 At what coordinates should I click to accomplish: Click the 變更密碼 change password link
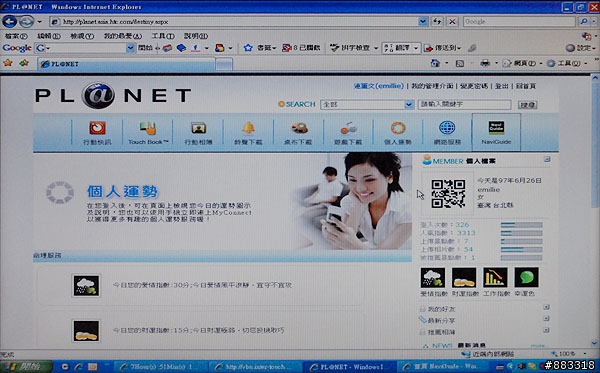click(474, 86)
